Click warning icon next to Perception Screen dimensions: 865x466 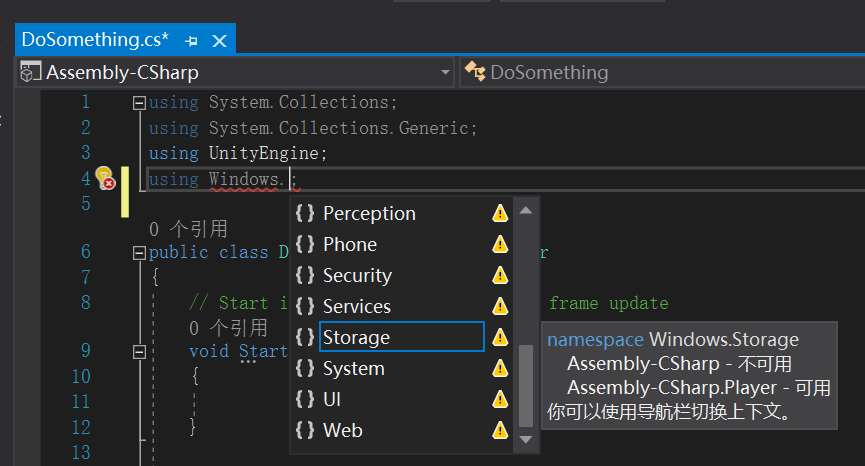coord(500,213)
